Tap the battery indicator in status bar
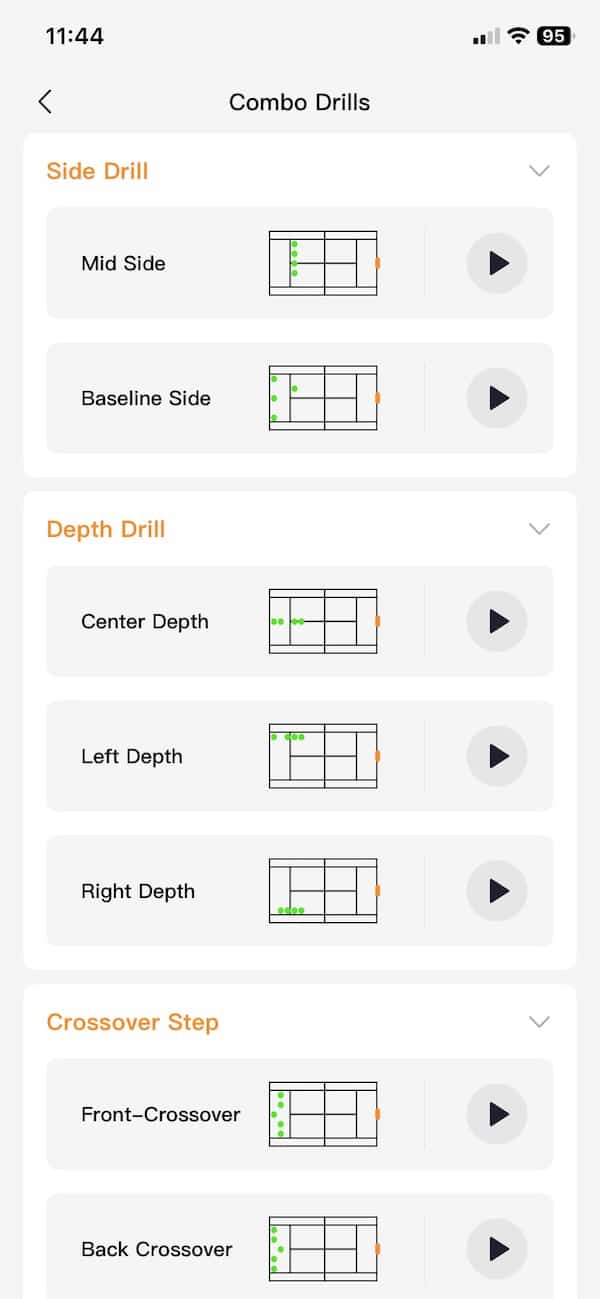 pyautogui.click(x=554, y=36)
